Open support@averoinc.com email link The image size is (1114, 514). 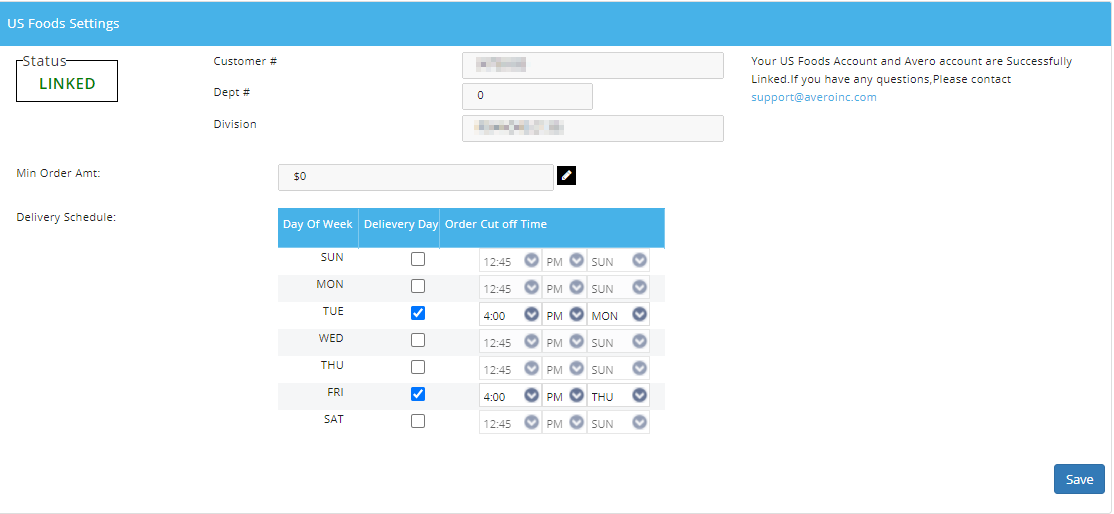click(813, 97)
